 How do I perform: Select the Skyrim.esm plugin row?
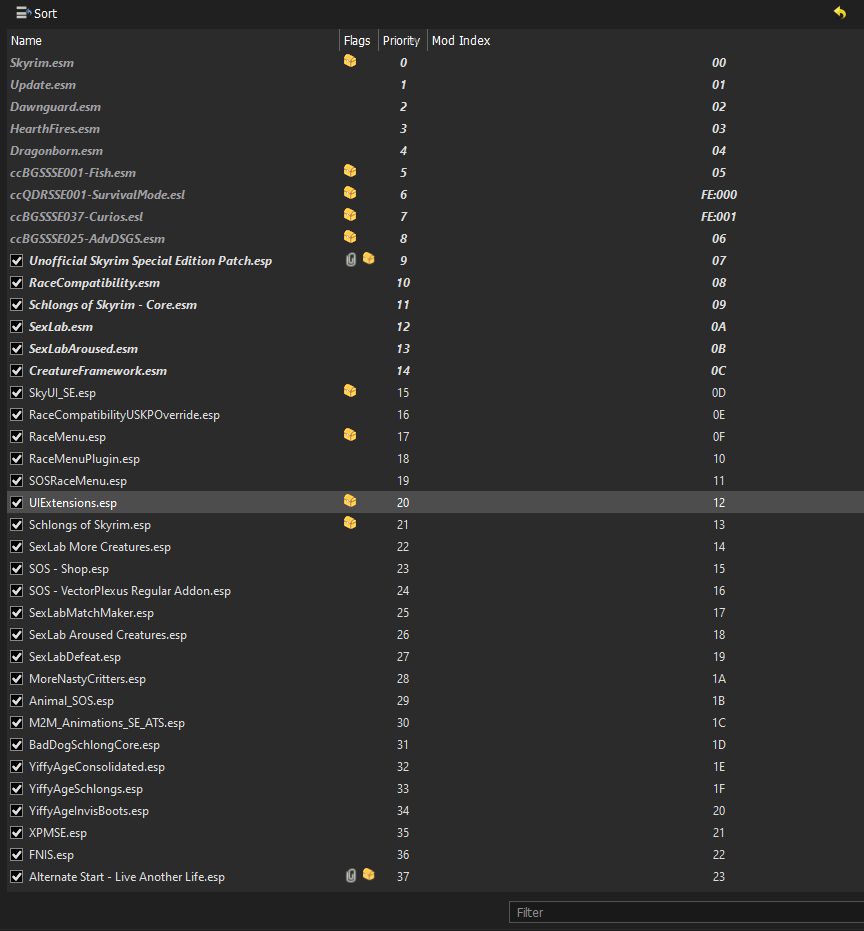pyautogui.click(x=435, y=62)
